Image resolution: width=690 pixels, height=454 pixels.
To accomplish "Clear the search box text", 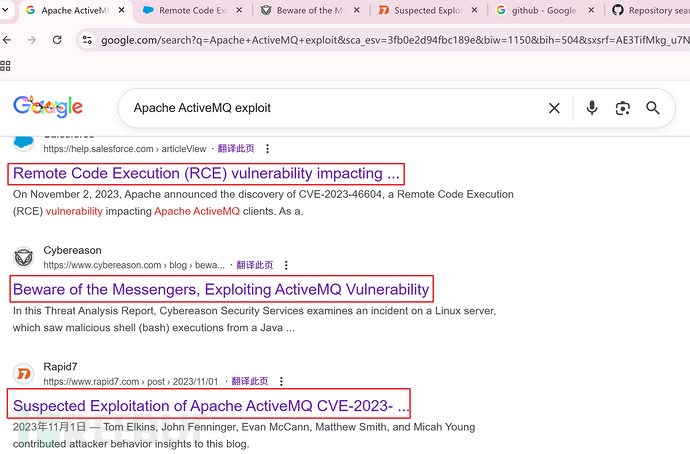I will pyautogui.click(x=554, y=108).
